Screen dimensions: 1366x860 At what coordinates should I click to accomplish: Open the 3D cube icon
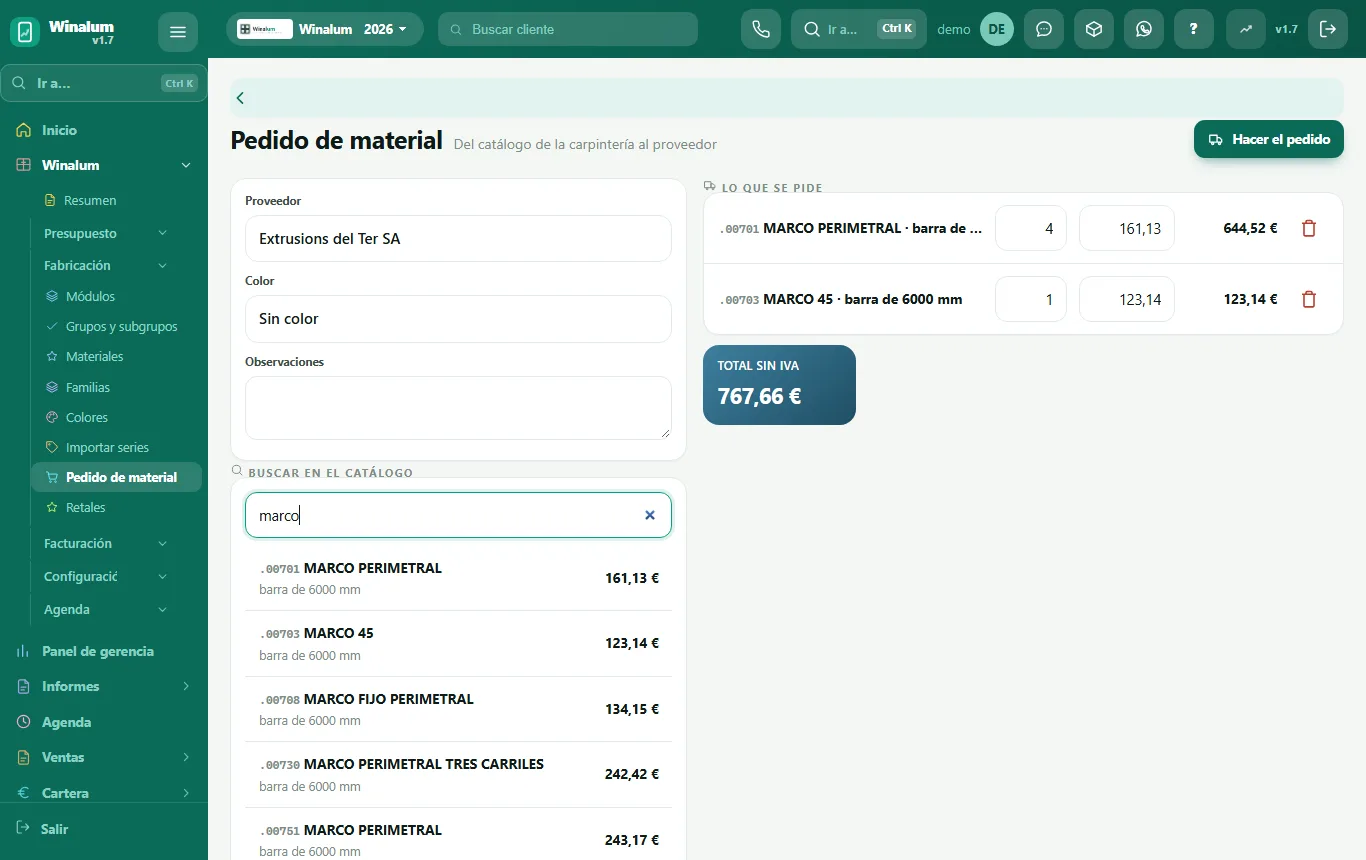click(x=1094, y=29)
